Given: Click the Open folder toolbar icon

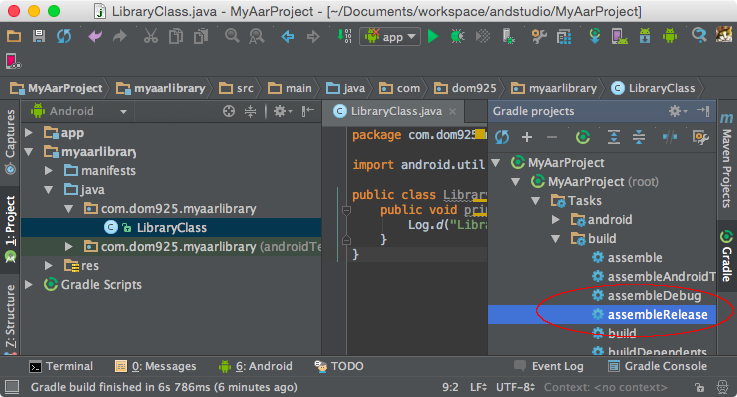Looking at the screenshot, I should point(14,36).
